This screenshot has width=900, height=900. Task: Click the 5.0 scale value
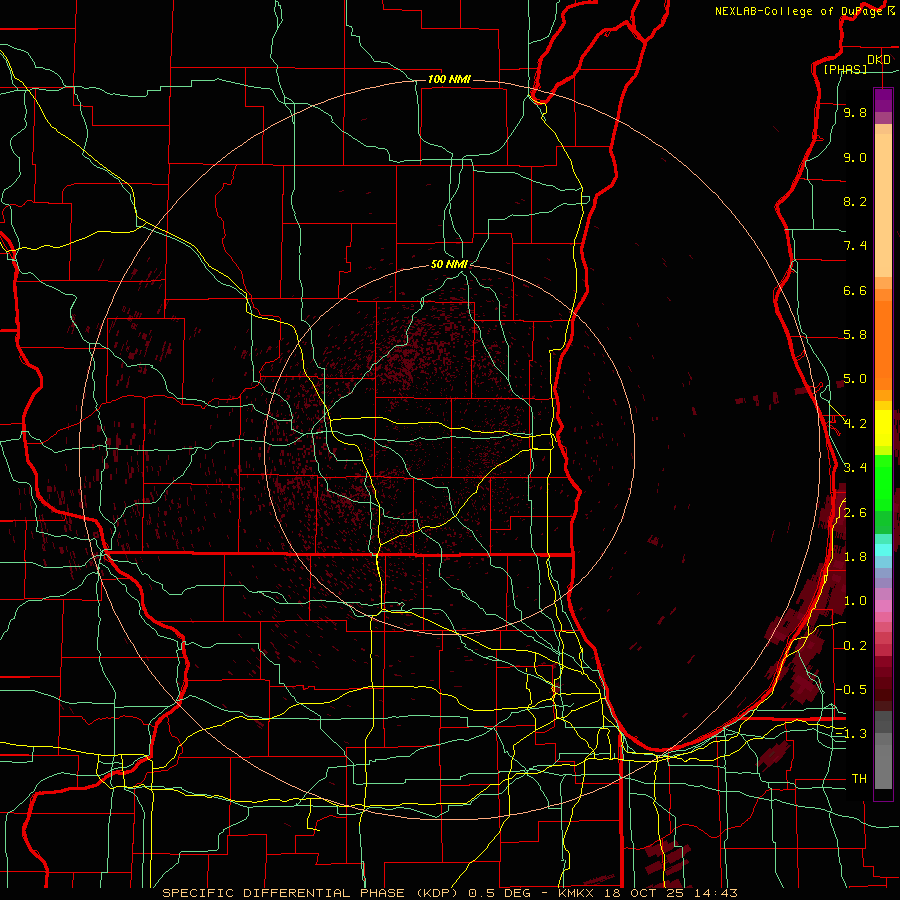[x=855, y=379]
